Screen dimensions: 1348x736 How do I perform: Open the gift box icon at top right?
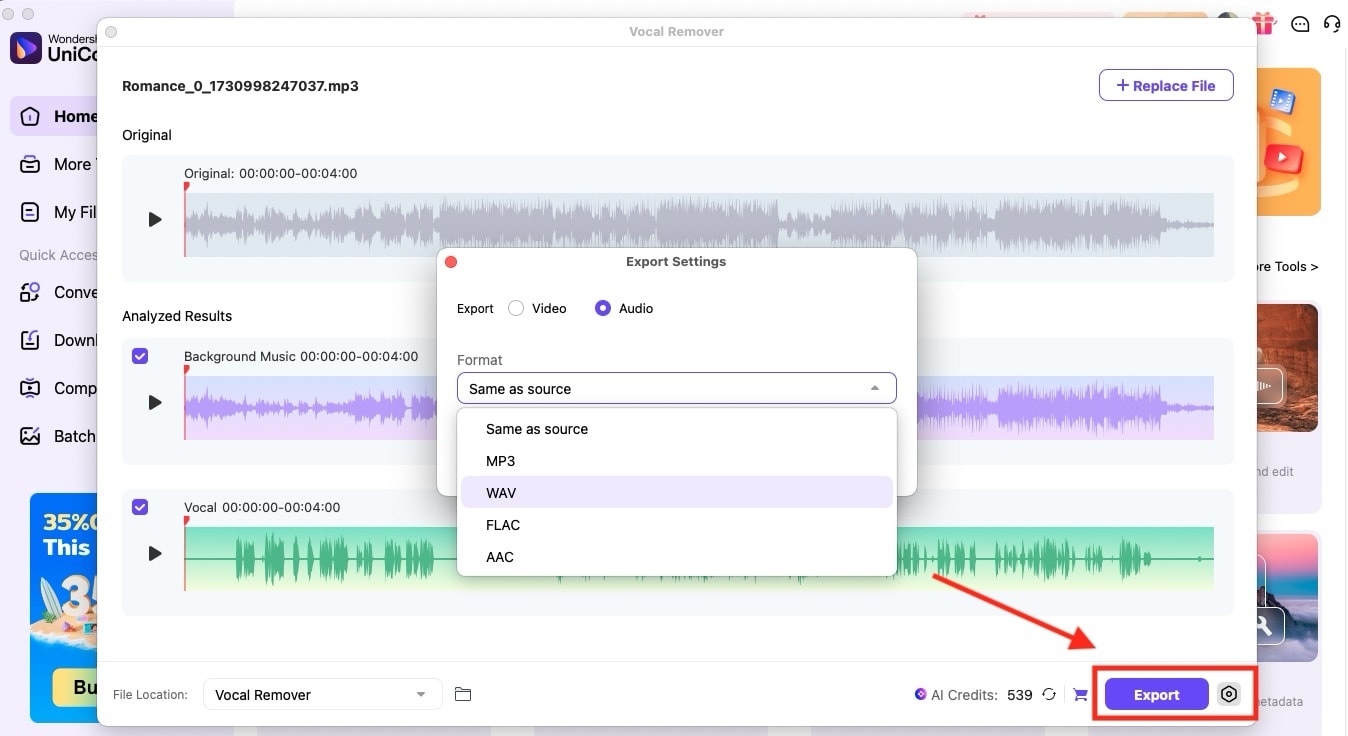coord(1265,22)
